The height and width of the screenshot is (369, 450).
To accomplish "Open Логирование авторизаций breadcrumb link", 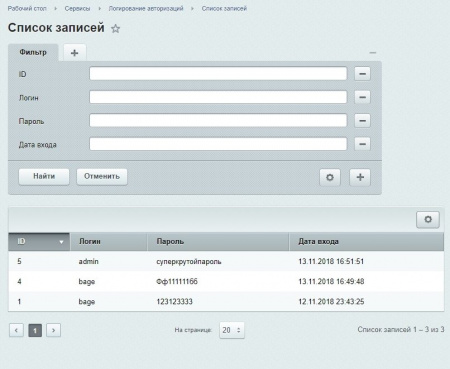I will (x=146, y=8).
